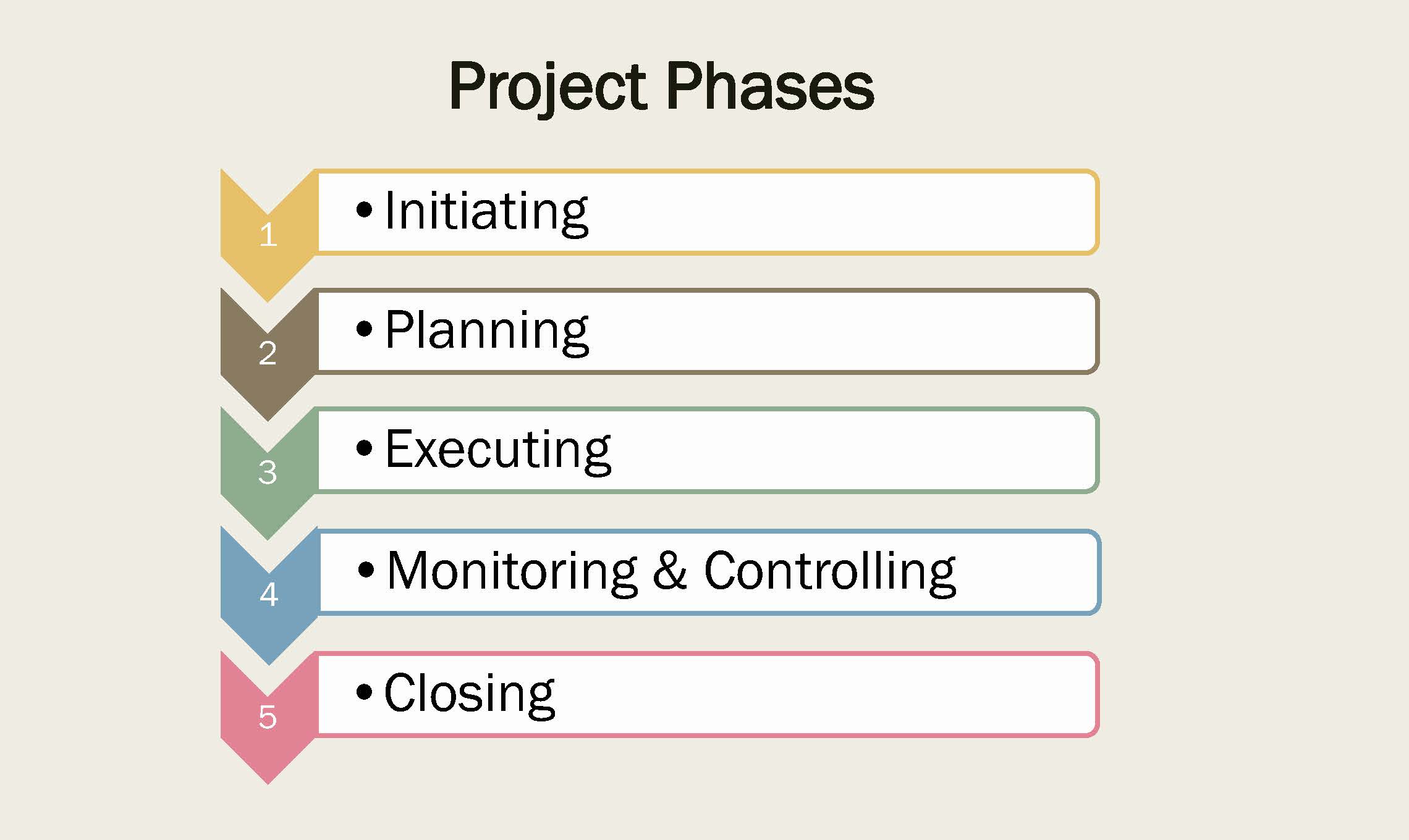The height and width of the screenshot is (840, 1409).
Task: Click empty area of yellow-bordered Initiating box
Action: [840, 212]
